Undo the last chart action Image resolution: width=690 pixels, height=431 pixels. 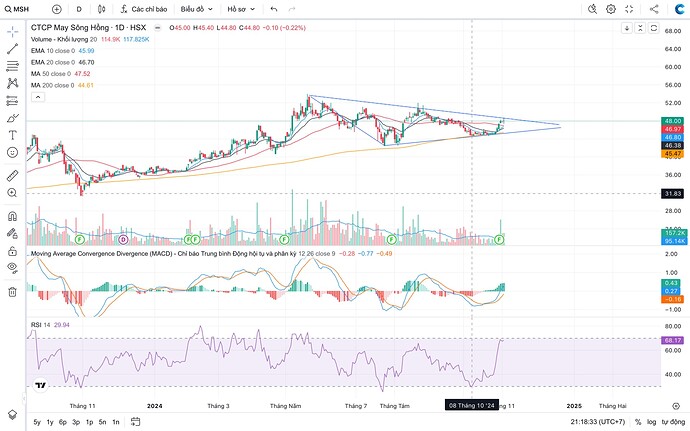coord(274,9)
